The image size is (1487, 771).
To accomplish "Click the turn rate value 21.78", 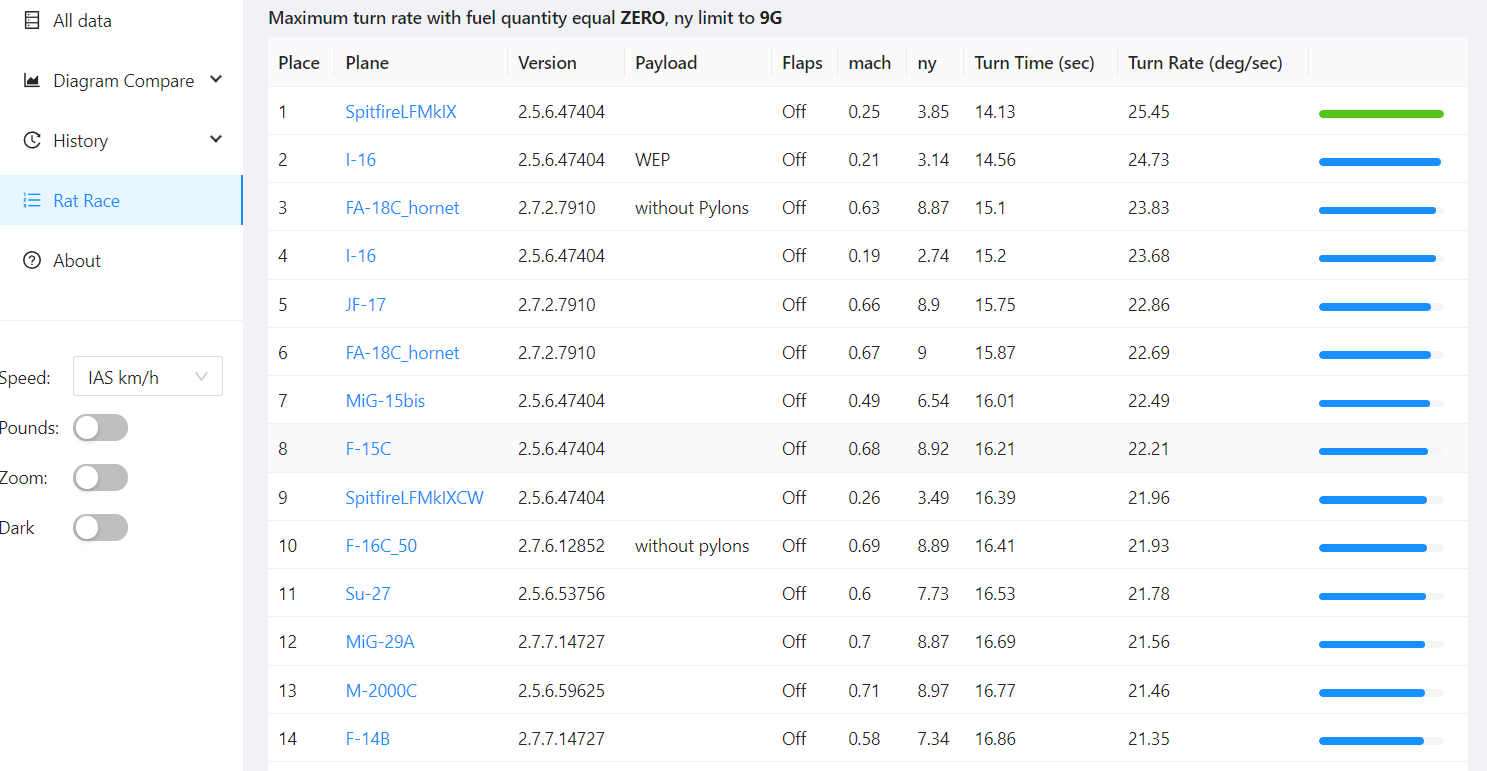I will click(1149, 594).
